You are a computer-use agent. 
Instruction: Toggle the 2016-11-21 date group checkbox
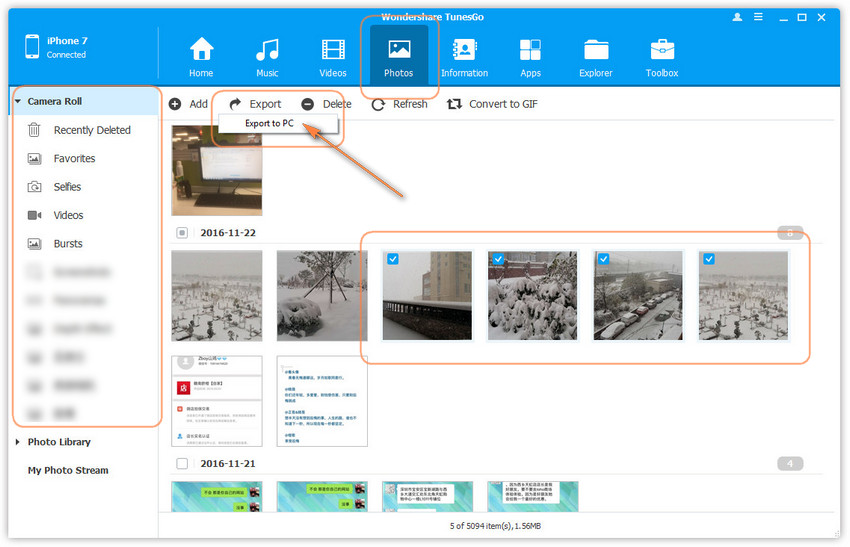(181, 464)
